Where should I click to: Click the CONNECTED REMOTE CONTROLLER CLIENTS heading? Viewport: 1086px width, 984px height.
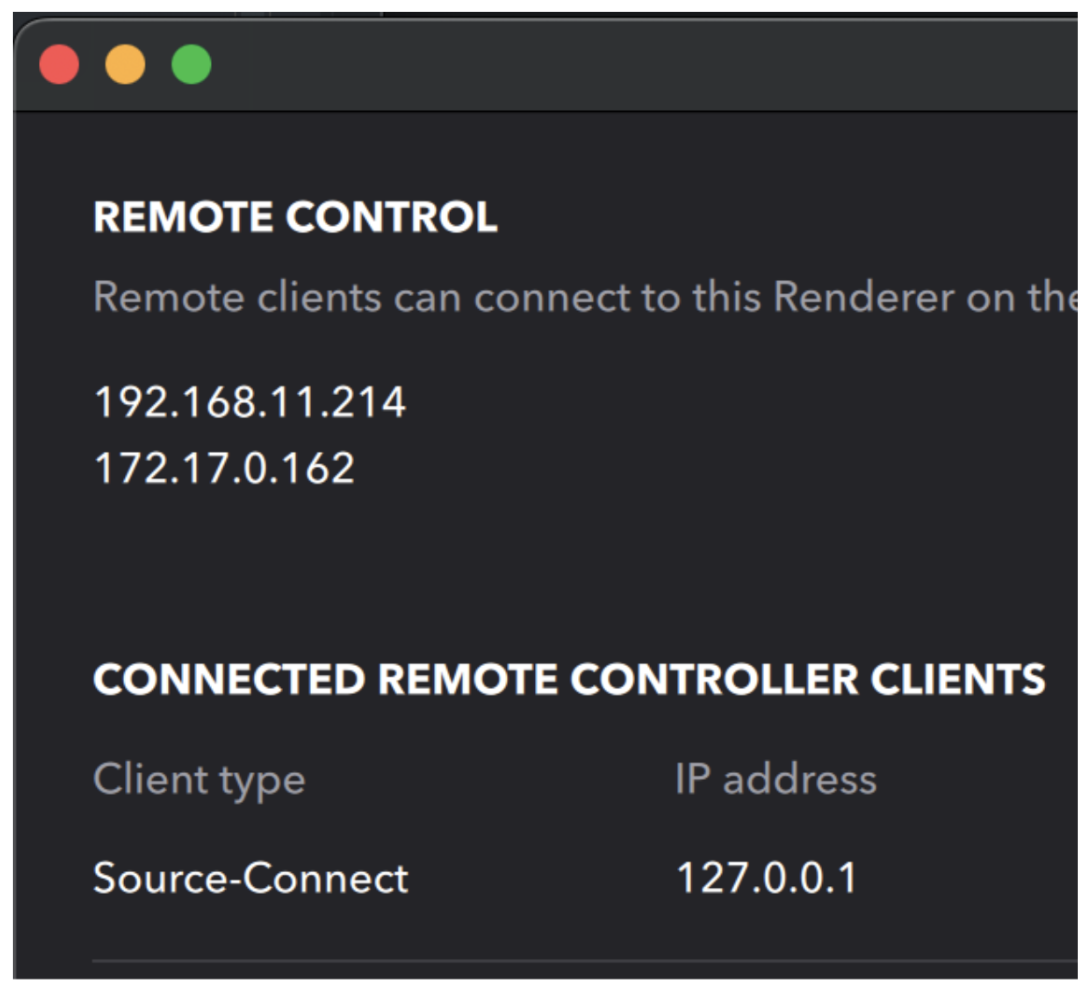point(569,680)
